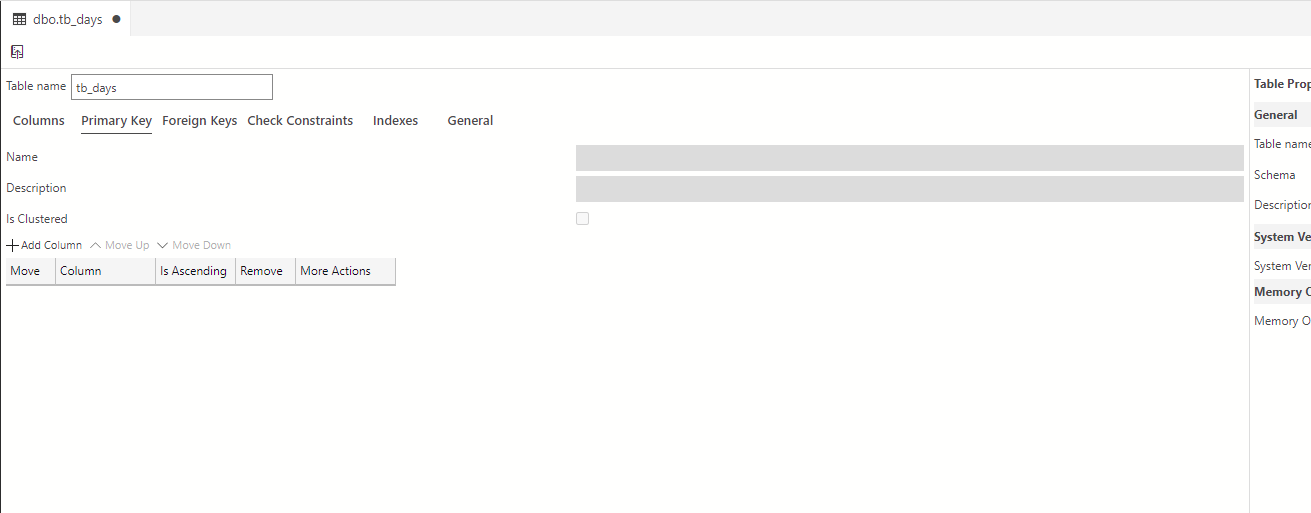Click the primary key Description field
The width and height of the screenshot is (1311, 513).
(x=910, y=189)
